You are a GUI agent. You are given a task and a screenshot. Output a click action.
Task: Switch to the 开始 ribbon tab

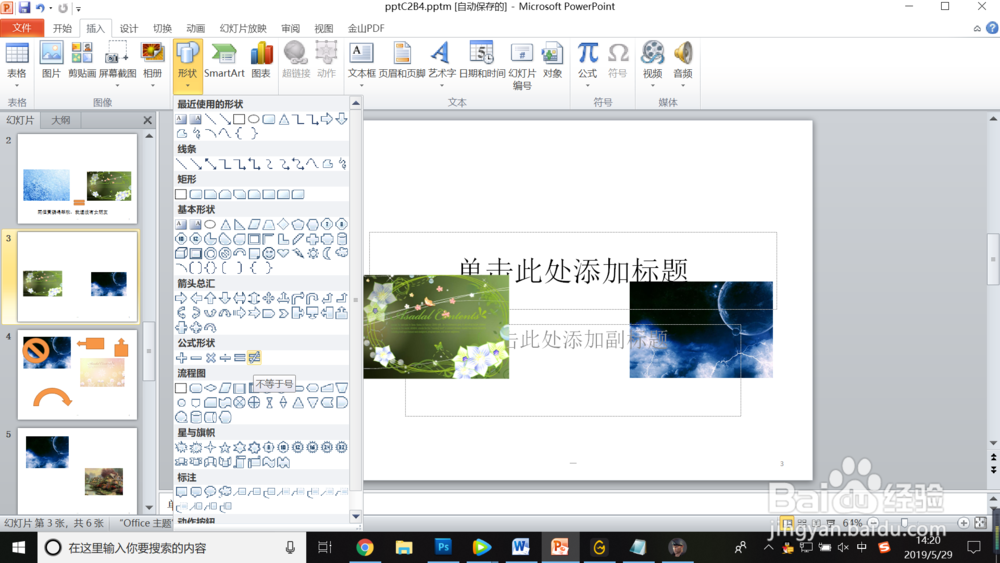[62, 28]
